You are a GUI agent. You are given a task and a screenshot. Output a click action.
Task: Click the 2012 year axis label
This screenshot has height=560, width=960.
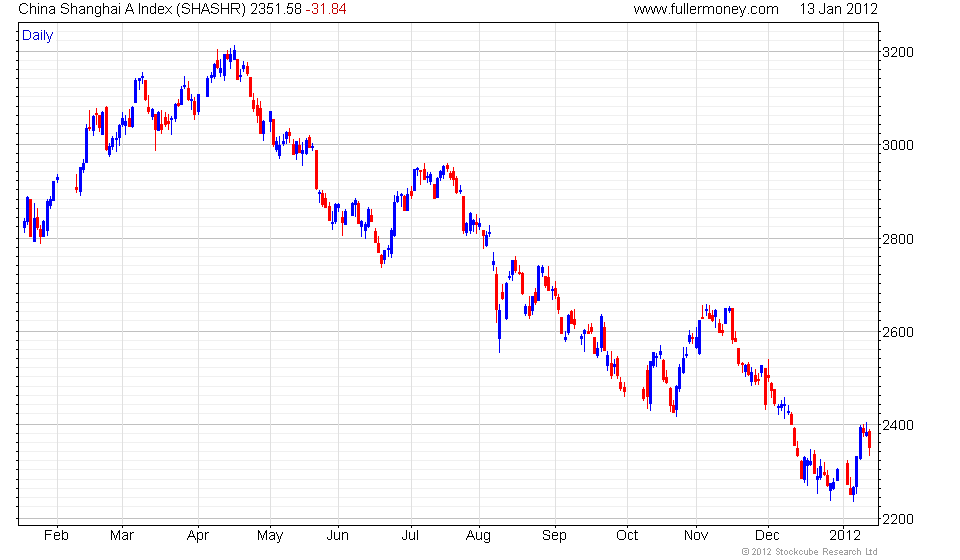click(845, 535)
